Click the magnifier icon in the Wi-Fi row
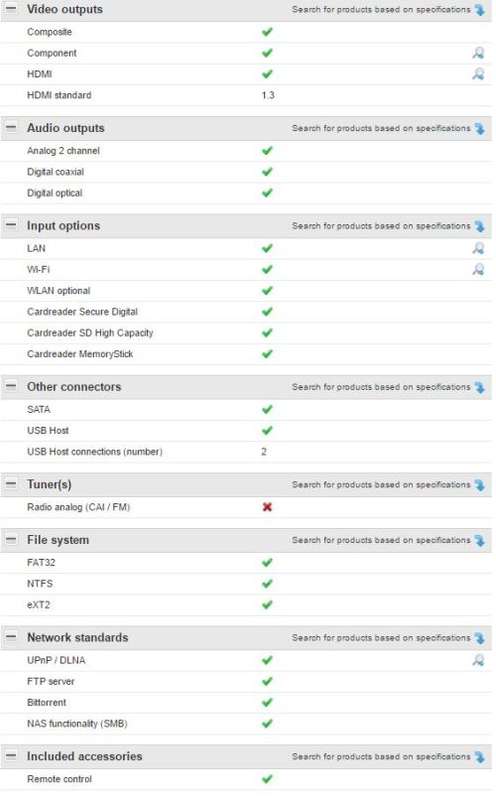 click(478, 269)
